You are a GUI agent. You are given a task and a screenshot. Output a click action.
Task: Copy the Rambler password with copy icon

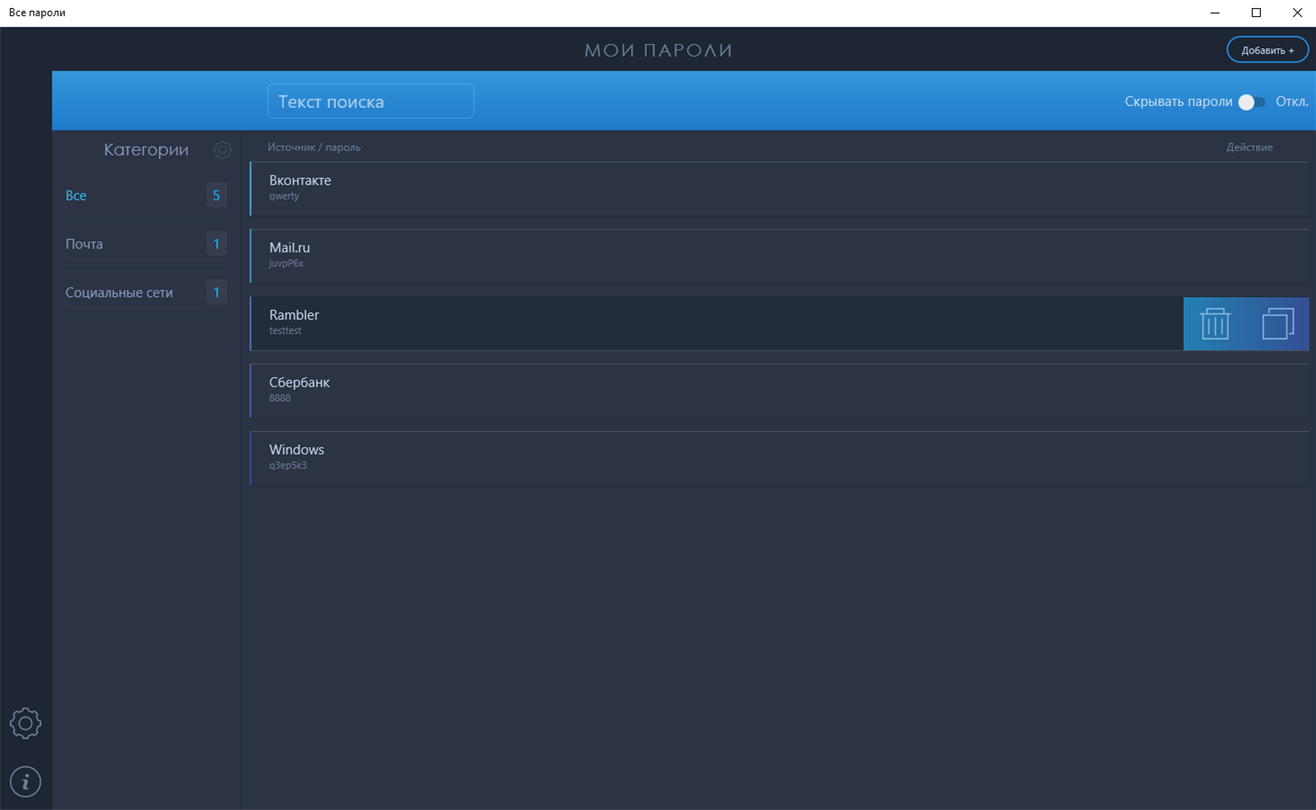1278,324
